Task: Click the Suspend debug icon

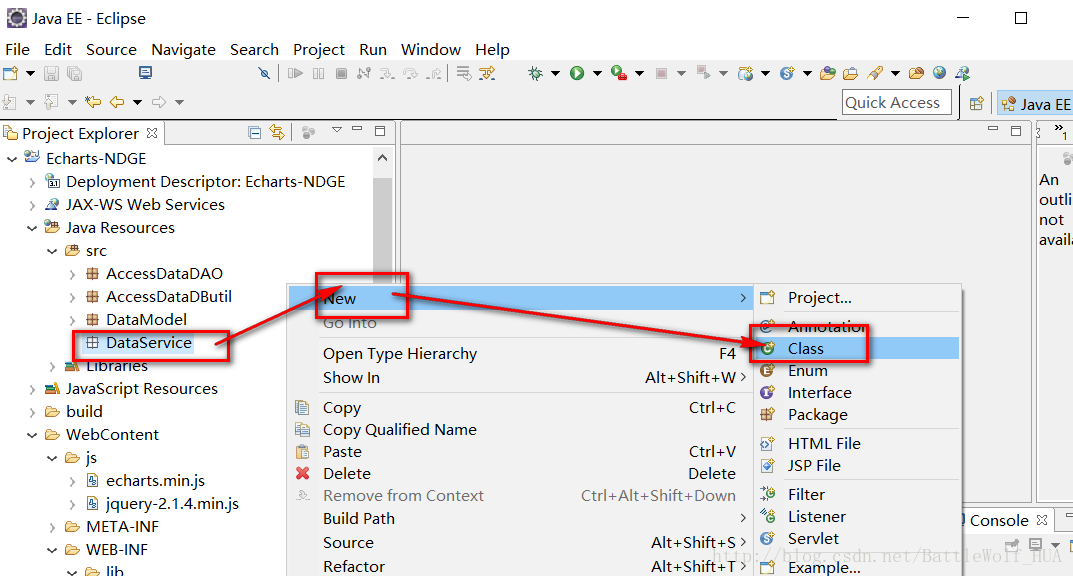Action: [x=318, y=73]
